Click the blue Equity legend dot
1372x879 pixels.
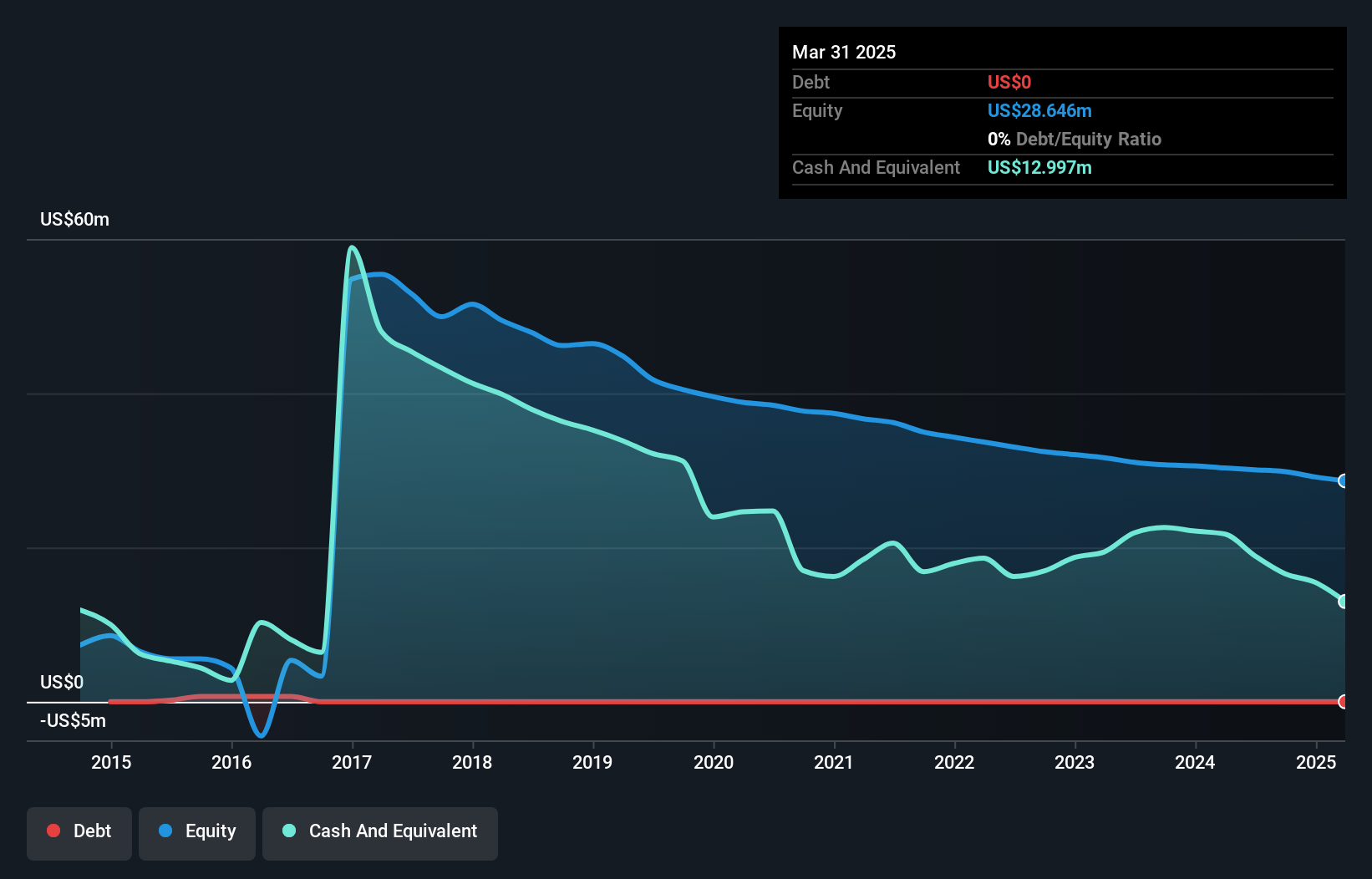coord(165,831)
